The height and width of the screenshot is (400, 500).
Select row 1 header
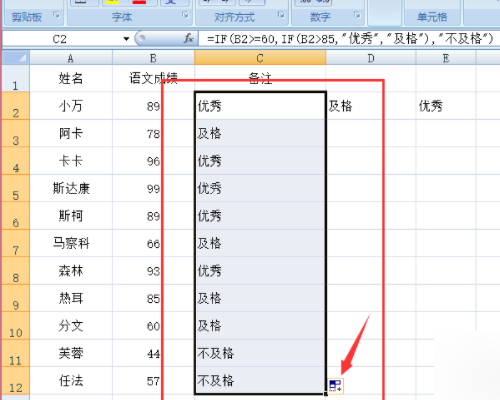[16, 78]
